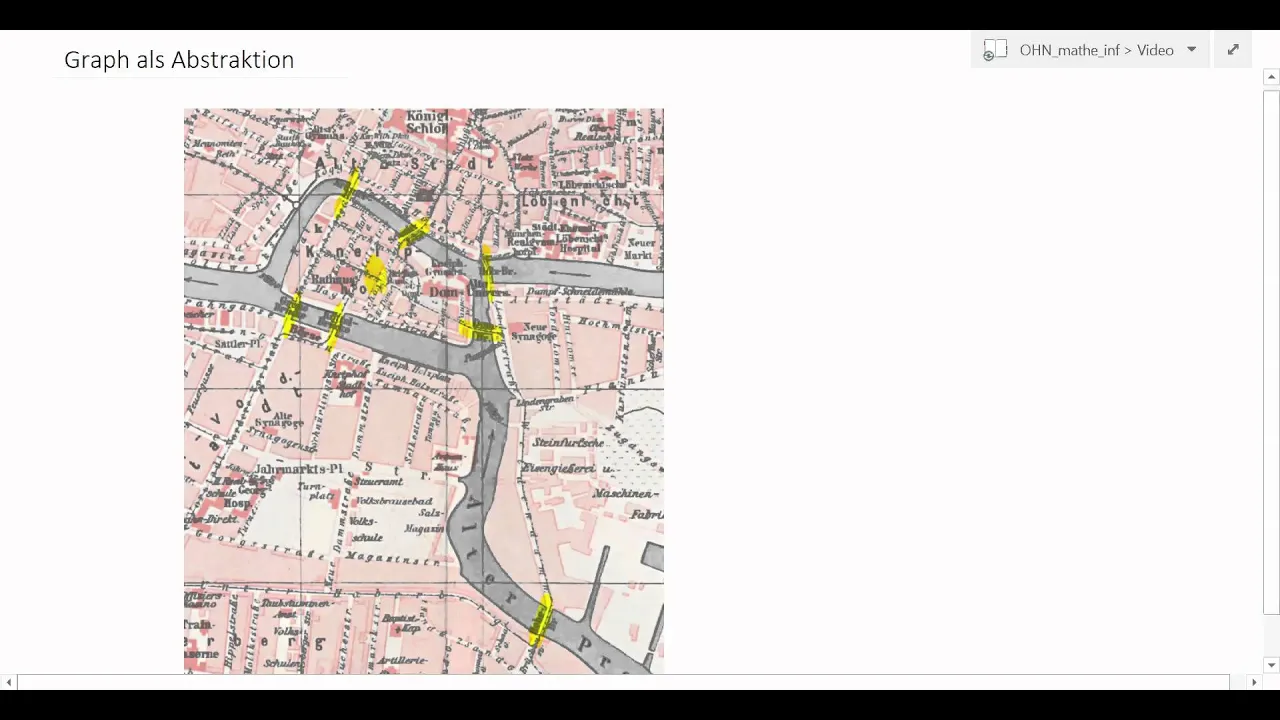Viewport: 1280px width, 720px height.
Task: Click the horizontal scrollbar thumb
Action: pyautogui.click(x=623, y=682)
